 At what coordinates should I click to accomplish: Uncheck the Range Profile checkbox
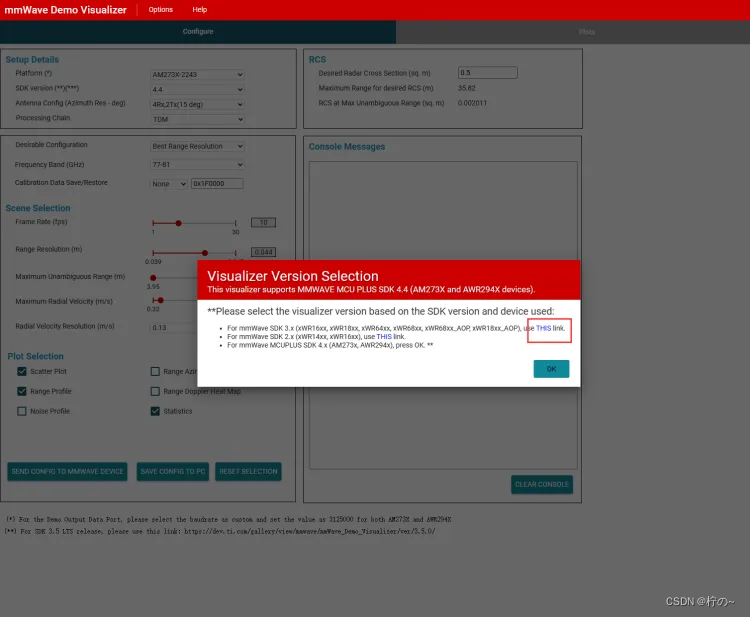22,391
